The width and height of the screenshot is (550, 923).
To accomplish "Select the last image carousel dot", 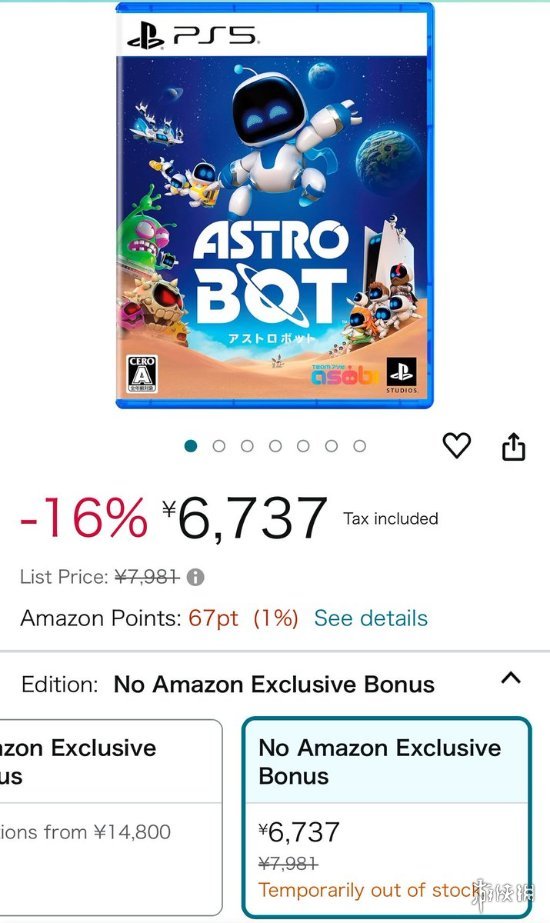I will (x=359, y=446).
